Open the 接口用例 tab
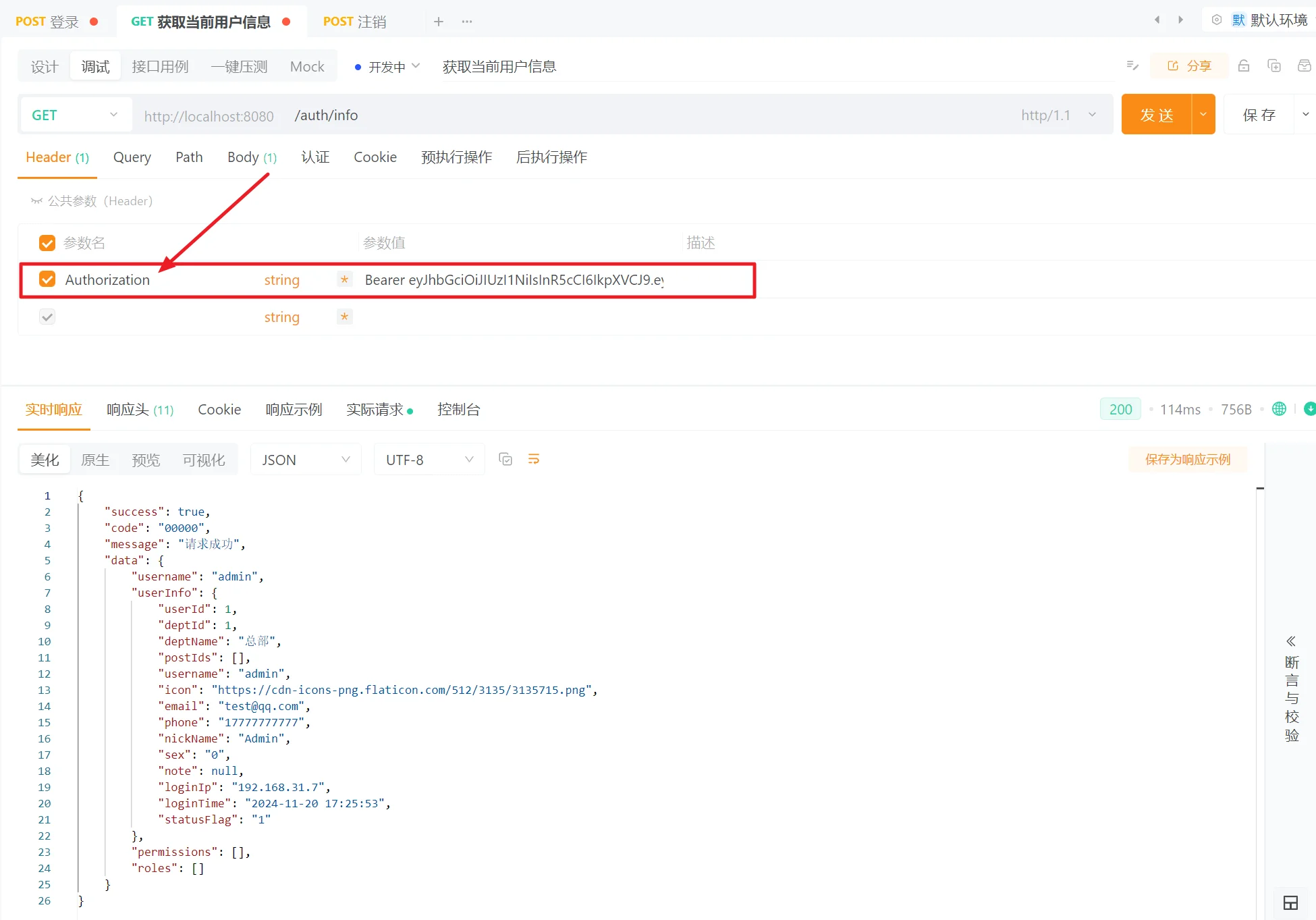1316x920 pixels. (x=160, y=66)
